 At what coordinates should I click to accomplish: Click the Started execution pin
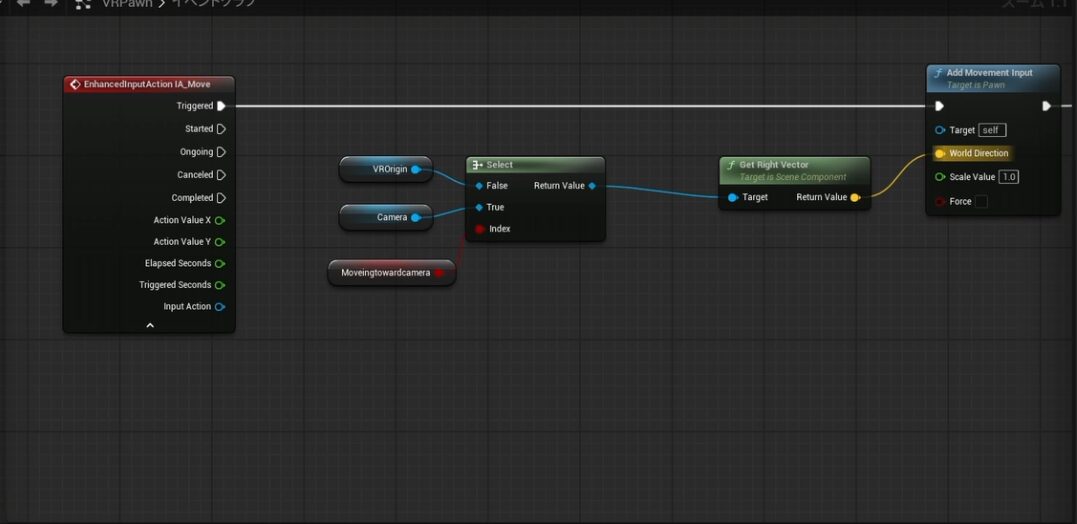click(x=221, y=129)
